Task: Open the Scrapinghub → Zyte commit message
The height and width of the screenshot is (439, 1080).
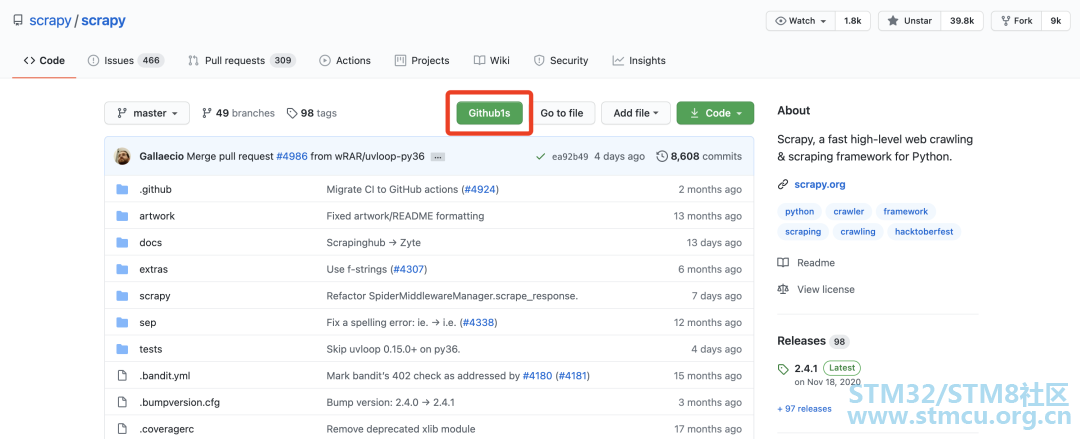Action: pos(373,243)
